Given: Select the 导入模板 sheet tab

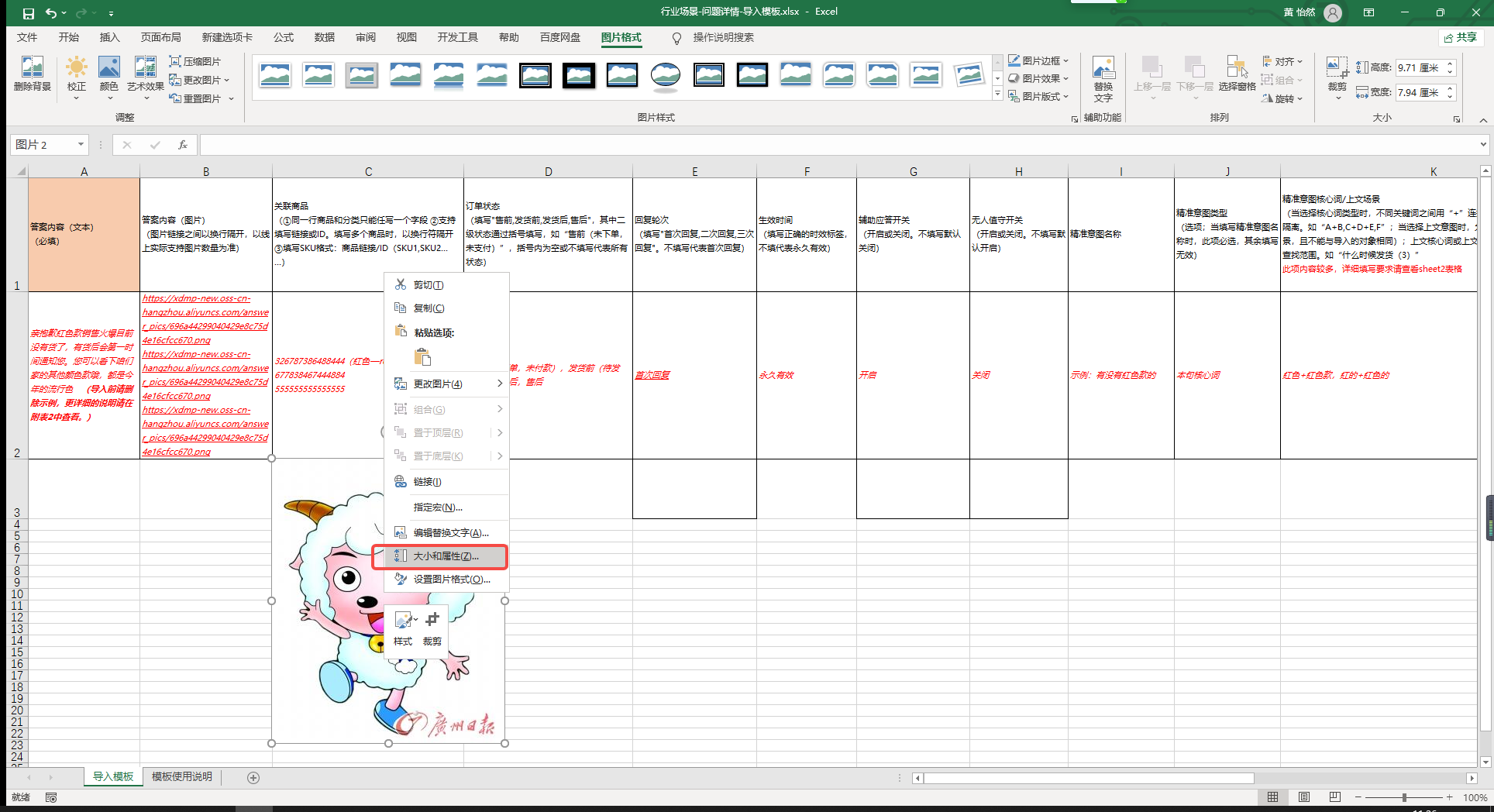Looking at the screenshot, I should 113,776.
